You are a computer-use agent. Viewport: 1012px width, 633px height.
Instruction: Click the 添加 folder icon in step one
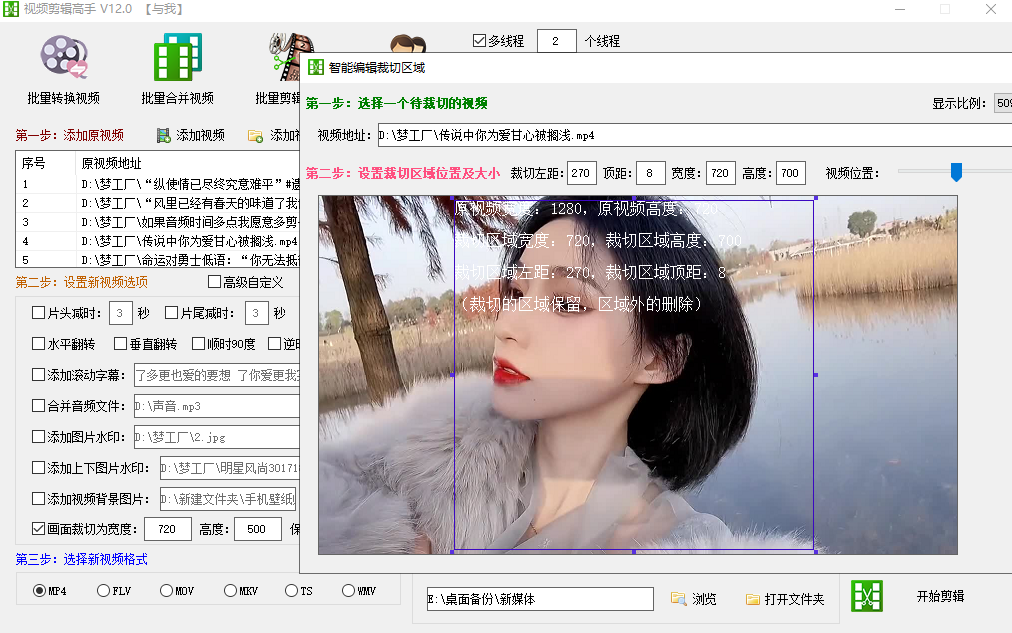click(x=256, y=136)
